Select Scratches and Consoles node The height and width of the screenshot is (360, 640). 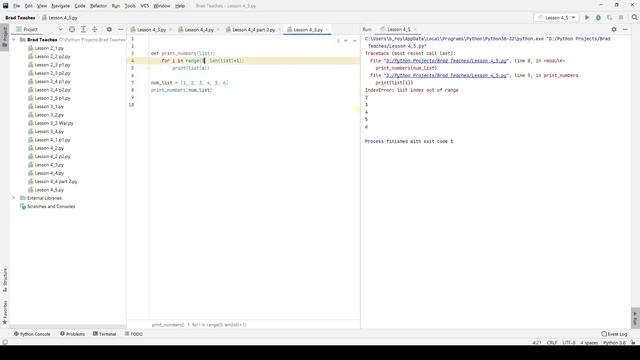[51, 207]
